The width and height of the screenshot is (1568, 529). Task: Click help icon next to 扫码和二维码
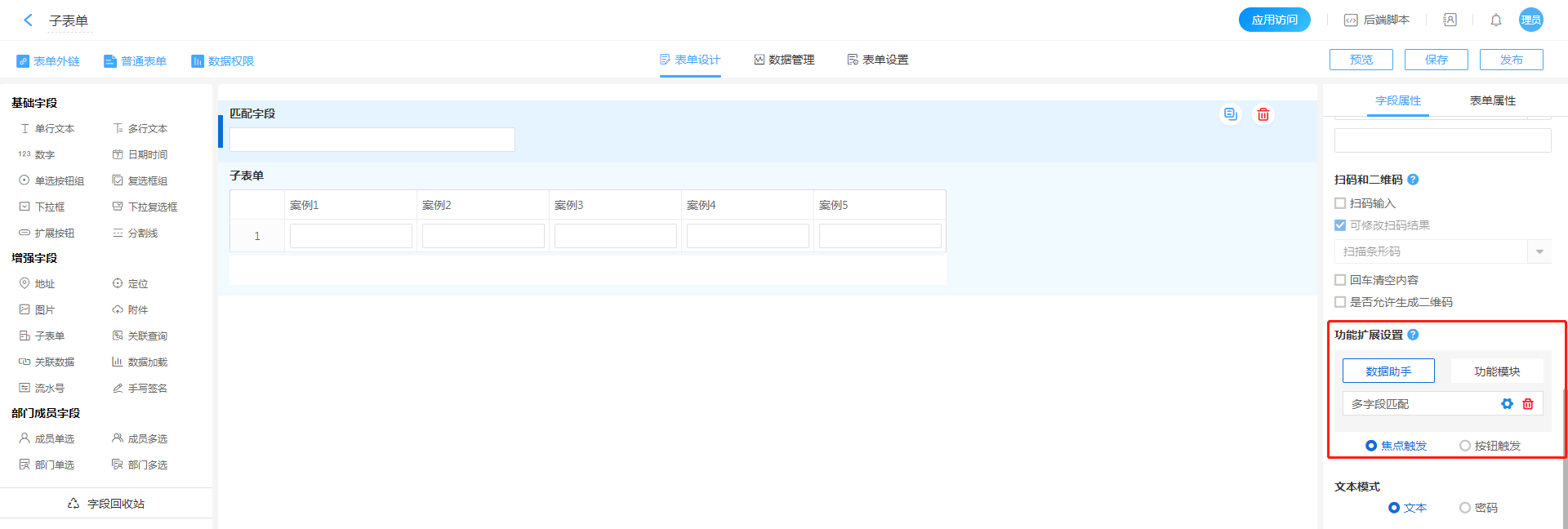point(1413,180)
